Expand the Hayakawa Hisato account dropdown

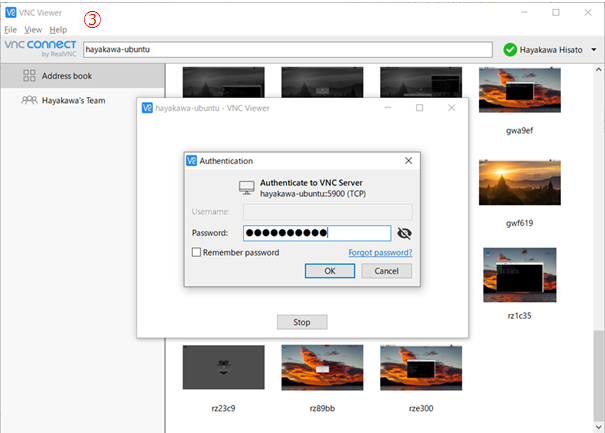[x=593, y=49]
